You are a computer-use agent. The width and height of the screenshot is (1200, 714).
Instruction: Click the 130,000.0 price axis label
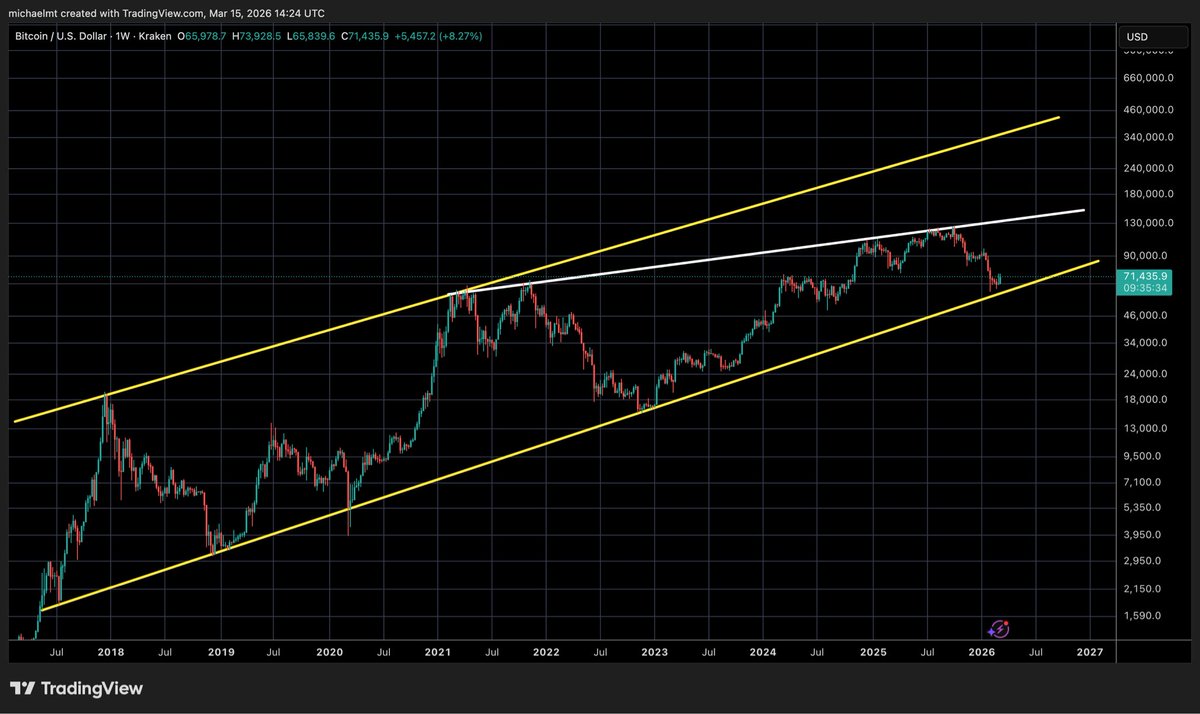pyautogui.click(x=1148, y=223)
